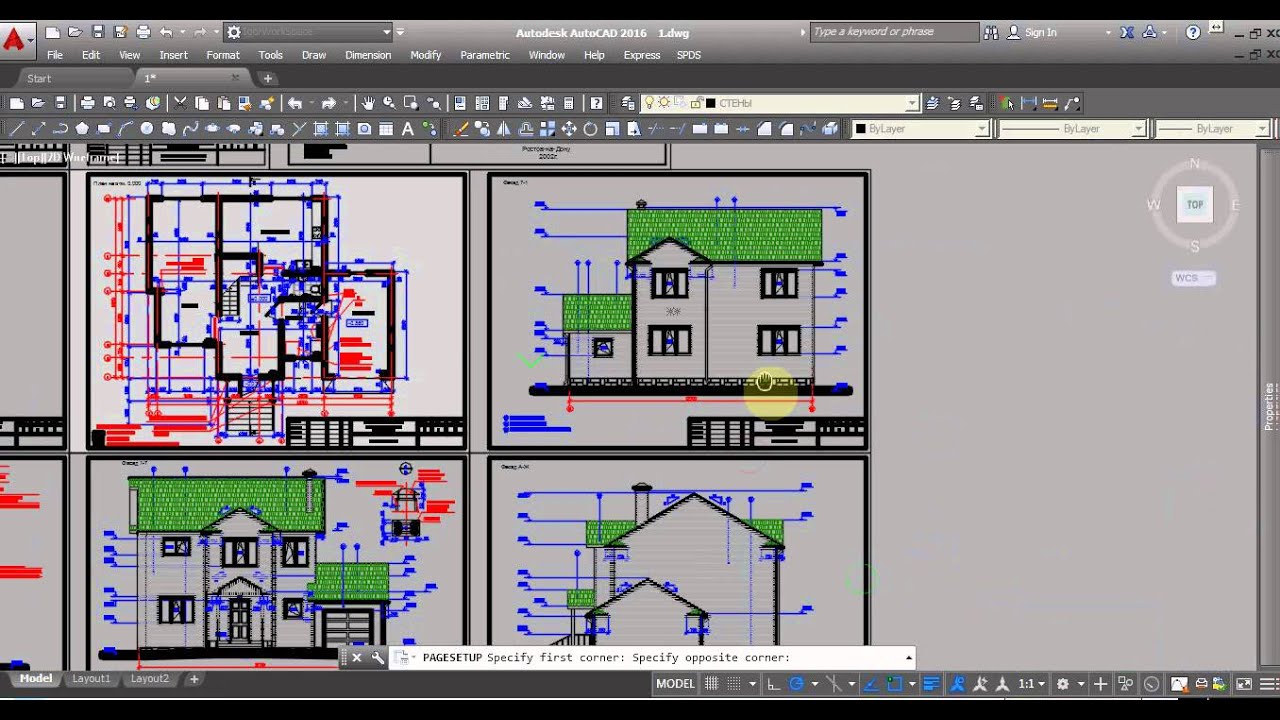The width and height of the screenshot is (1280, 720).
Task: Open the Draw menu
Action: (x=314, y=55)
